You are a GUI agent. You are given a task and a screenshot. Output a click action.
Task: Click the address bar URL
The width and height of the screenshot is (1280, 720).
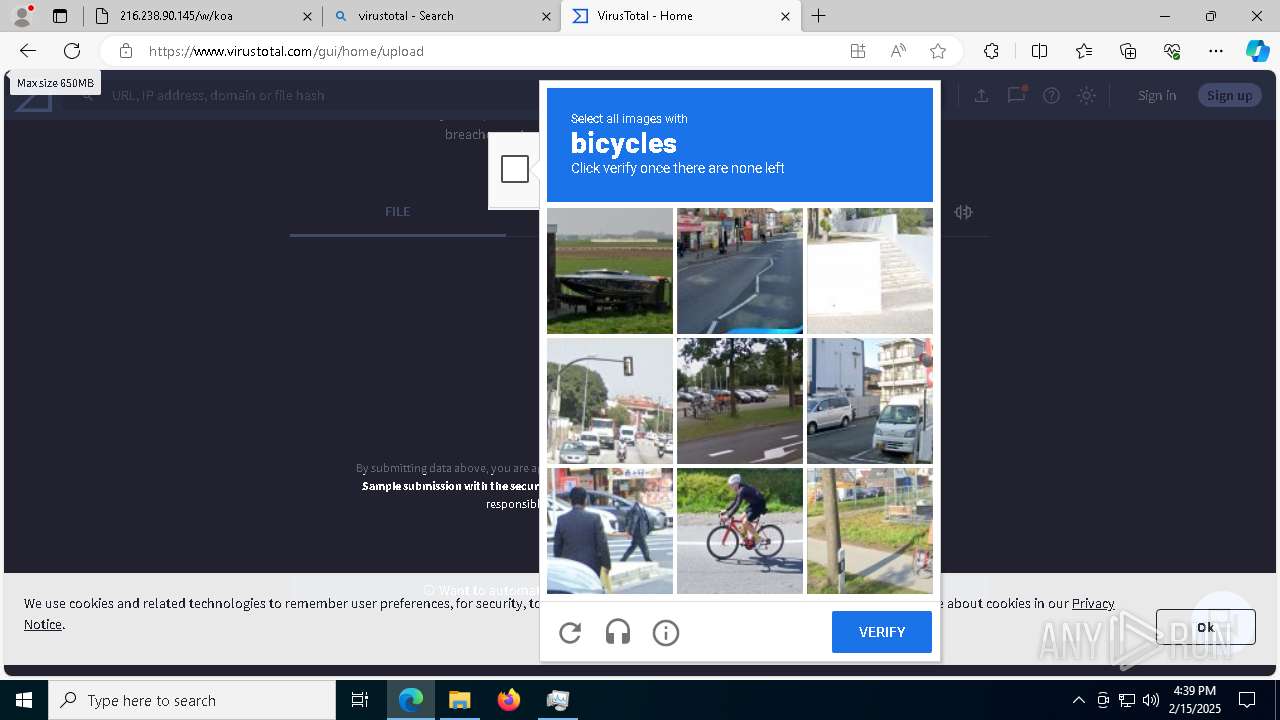[286, 51]
